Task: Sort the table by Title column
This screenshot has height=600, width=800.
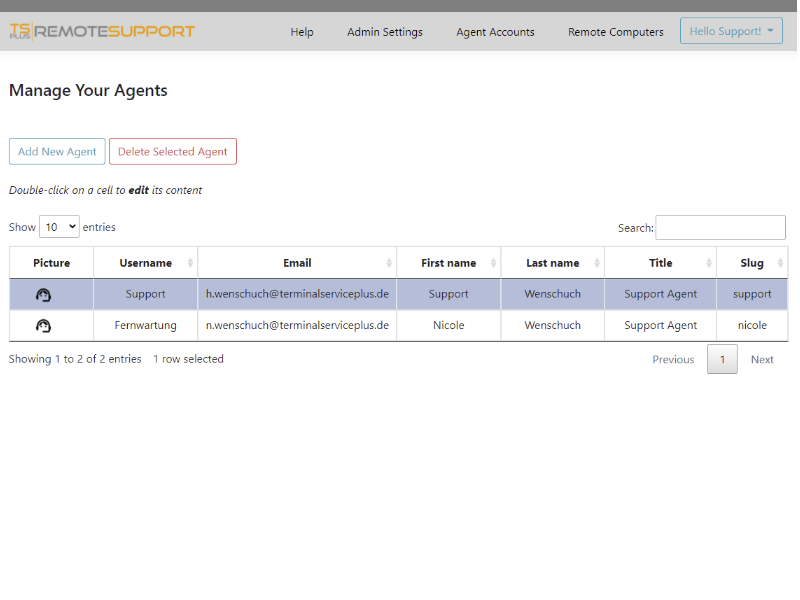Action: click(x=660, y=263)
